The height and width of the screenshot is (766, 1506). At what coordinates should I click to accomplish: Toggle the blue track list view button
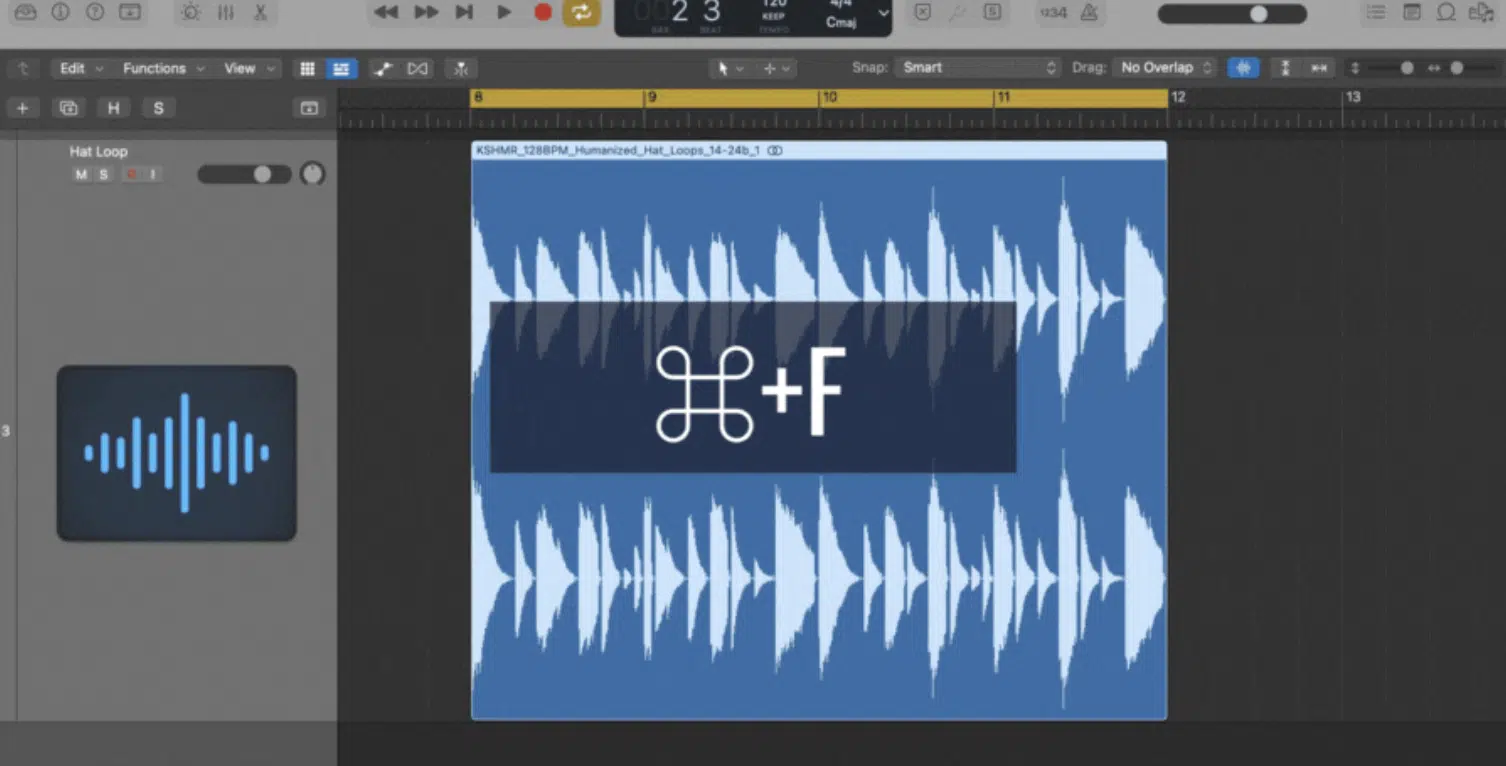(x=341, y=68)
